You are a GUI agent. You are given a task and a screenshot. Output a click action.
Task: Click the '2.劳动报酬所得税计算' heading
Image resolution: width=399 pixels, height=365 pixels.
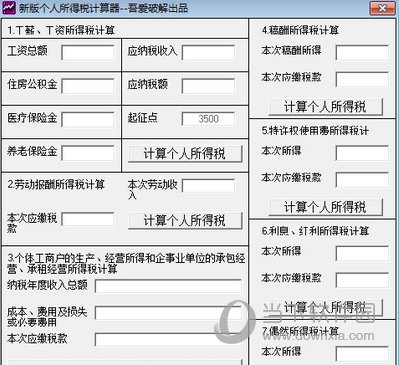(x=56, y=184)
